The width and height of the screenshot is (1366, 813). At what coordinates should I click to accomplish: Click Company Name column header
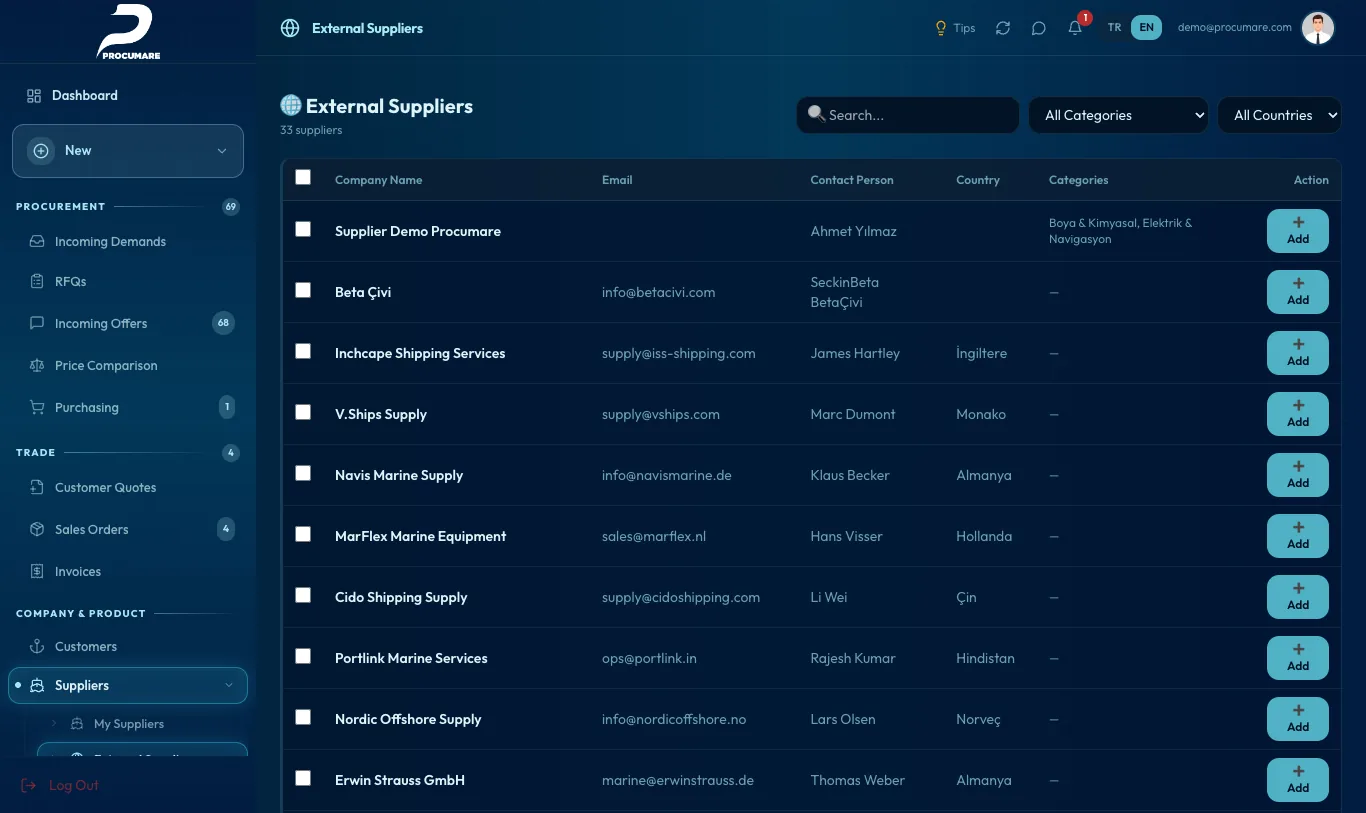(x=378, y=180)
